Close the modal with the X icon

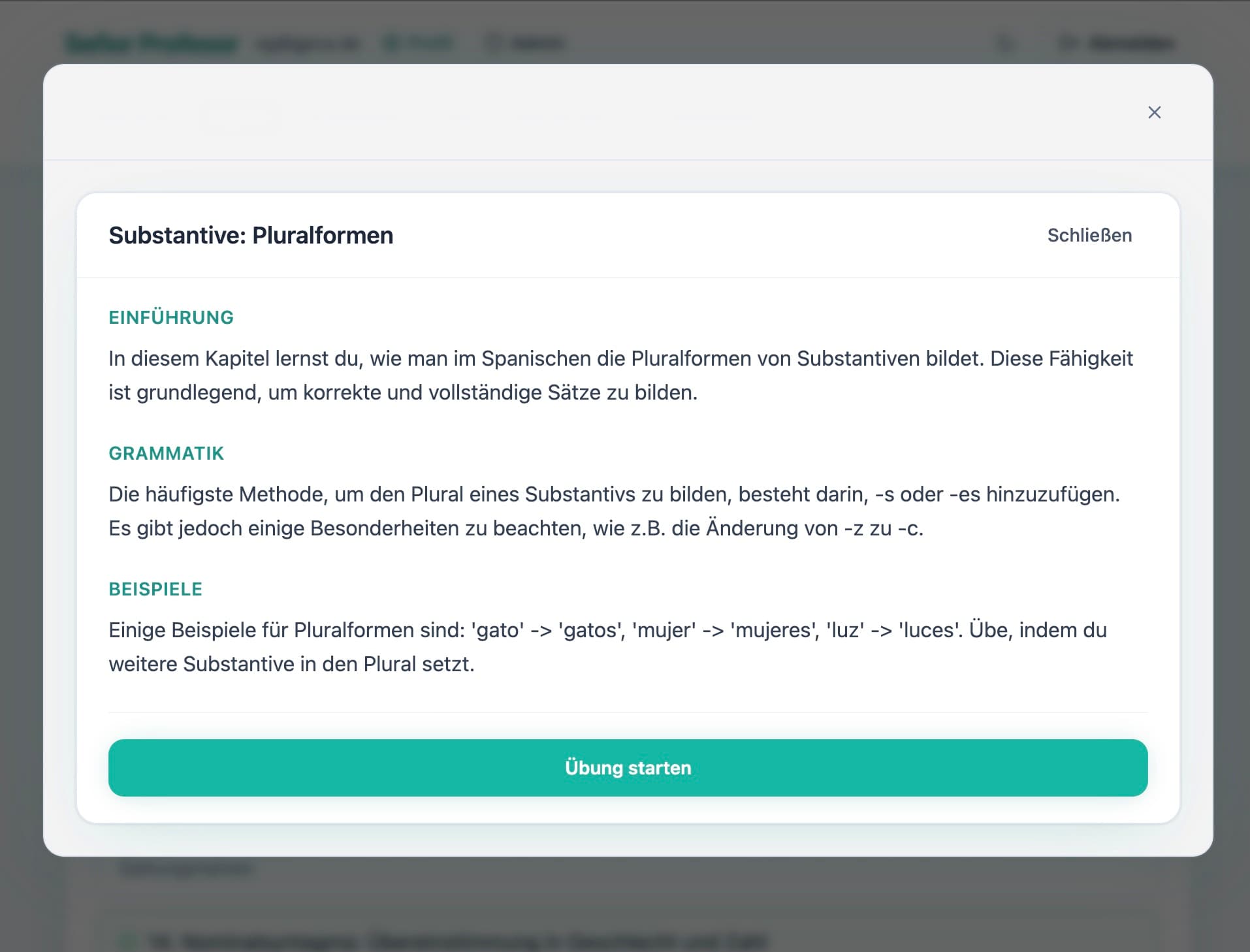[1154, 112]
